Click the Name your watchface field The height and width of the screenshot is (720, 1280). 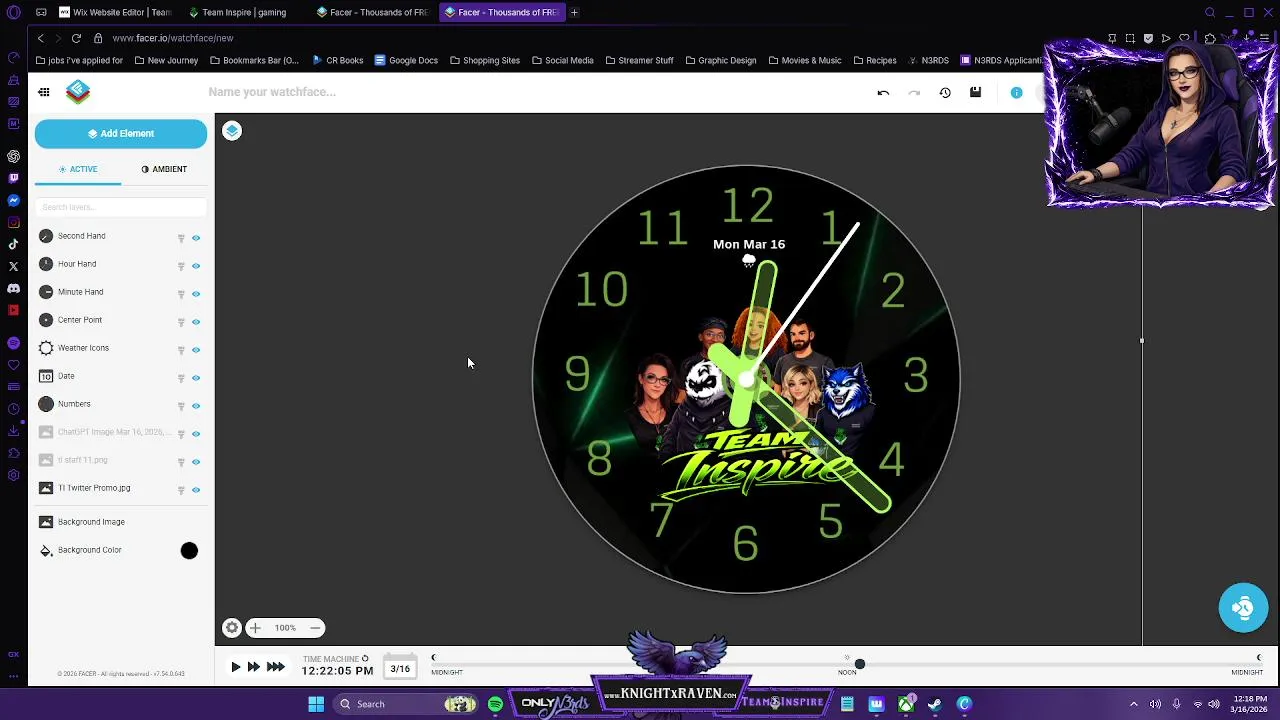tap(272, 92)
